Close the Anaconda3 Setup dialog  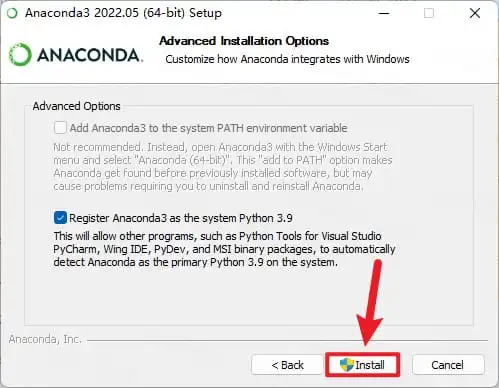(475, 13)
